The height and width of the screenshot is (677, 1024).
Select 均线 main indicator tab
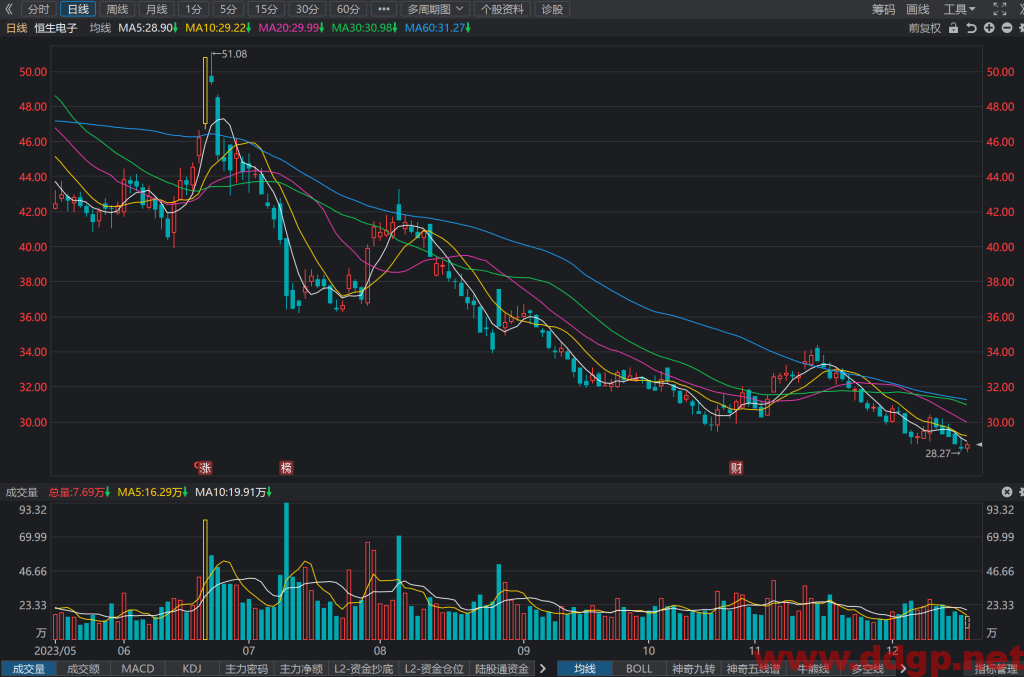coord(584,669)
